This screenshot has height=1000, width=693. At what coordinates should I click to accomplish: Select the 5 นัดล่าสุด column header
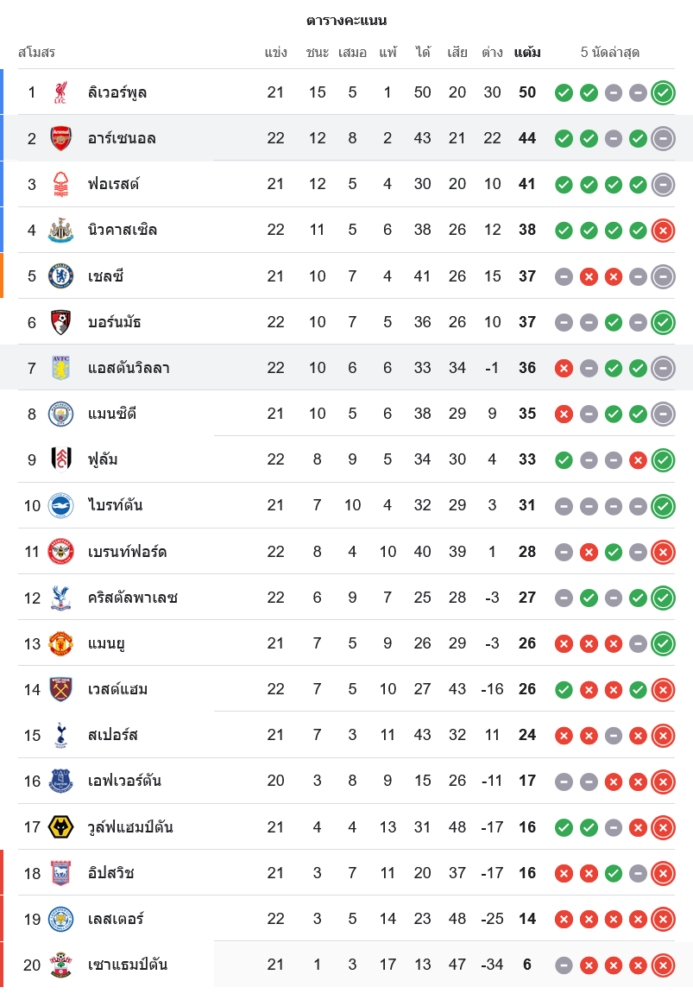[610, 52]
